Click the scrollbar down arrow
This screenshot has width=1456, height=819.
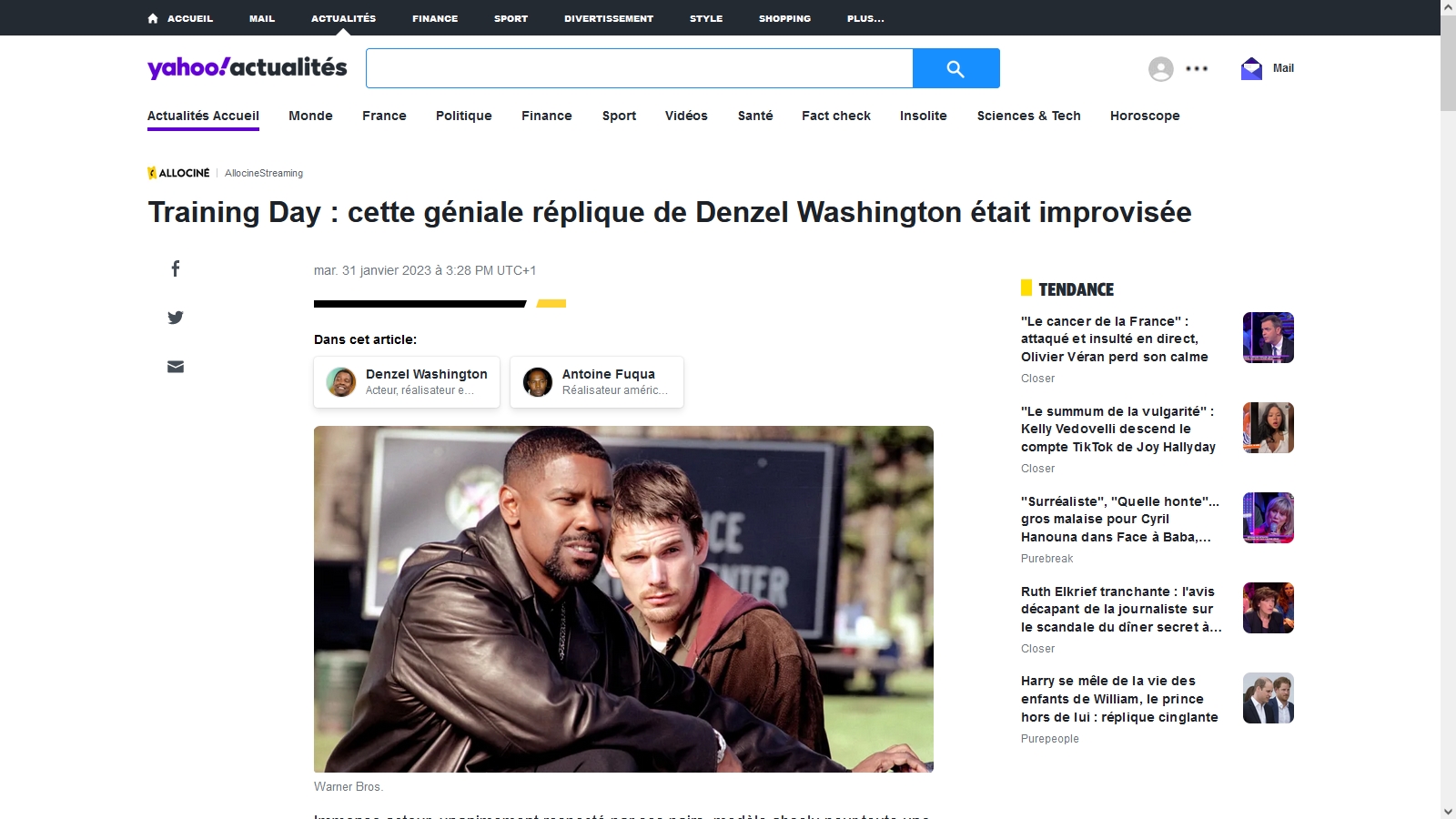[x=1448, y=811]
